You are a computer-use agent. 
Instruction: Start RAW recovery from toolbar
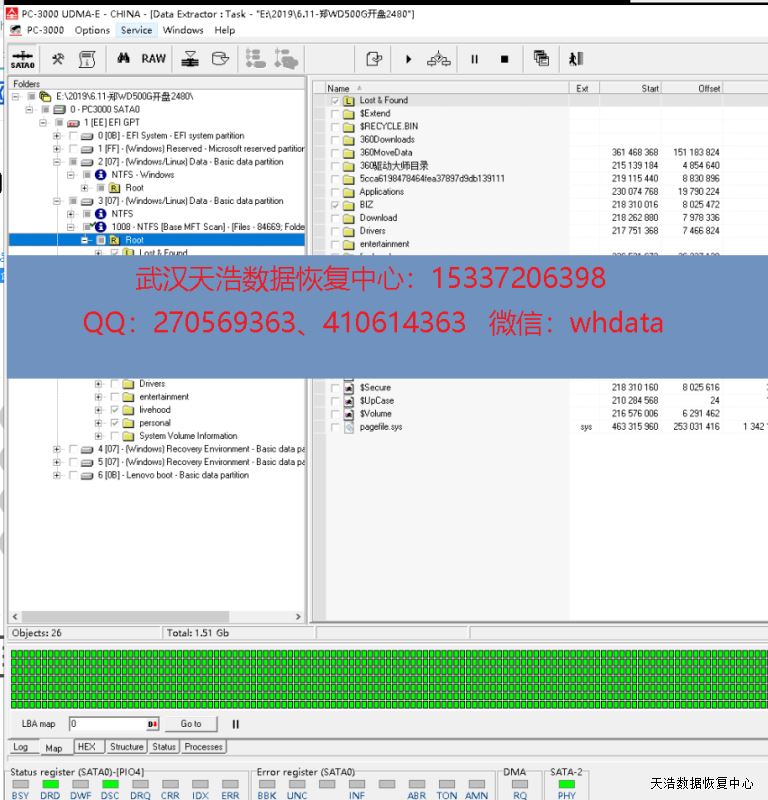pos(154,59)
